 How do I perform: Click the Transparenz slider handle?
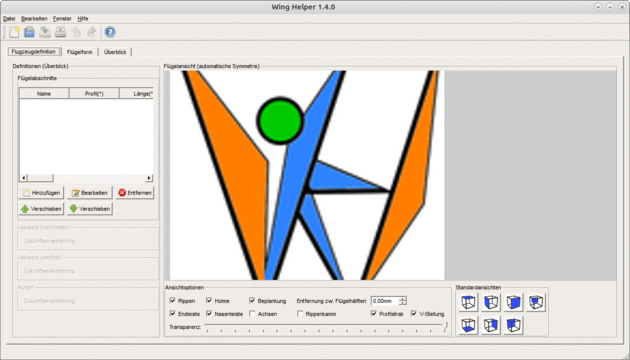point(445,327)
